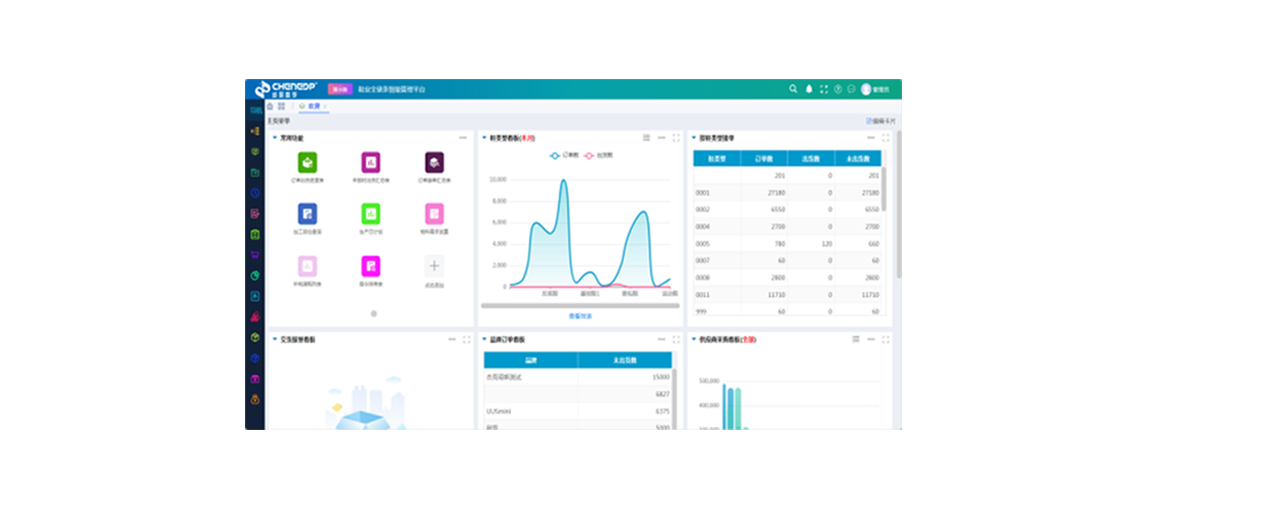This screenshot has width=1283, height=526.
Task: Click the four-square grid icon beside home
Action: (282, 106)
